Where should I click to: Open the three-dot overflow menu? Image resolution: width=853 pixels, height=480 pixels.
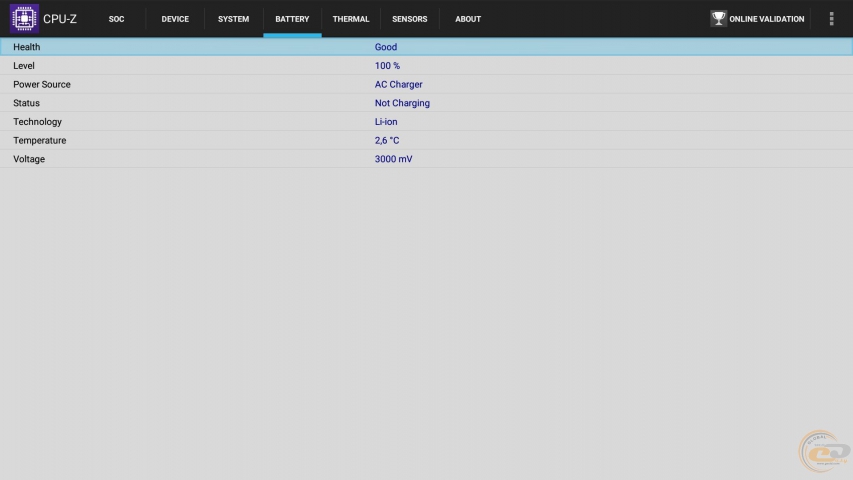[831, 19]
